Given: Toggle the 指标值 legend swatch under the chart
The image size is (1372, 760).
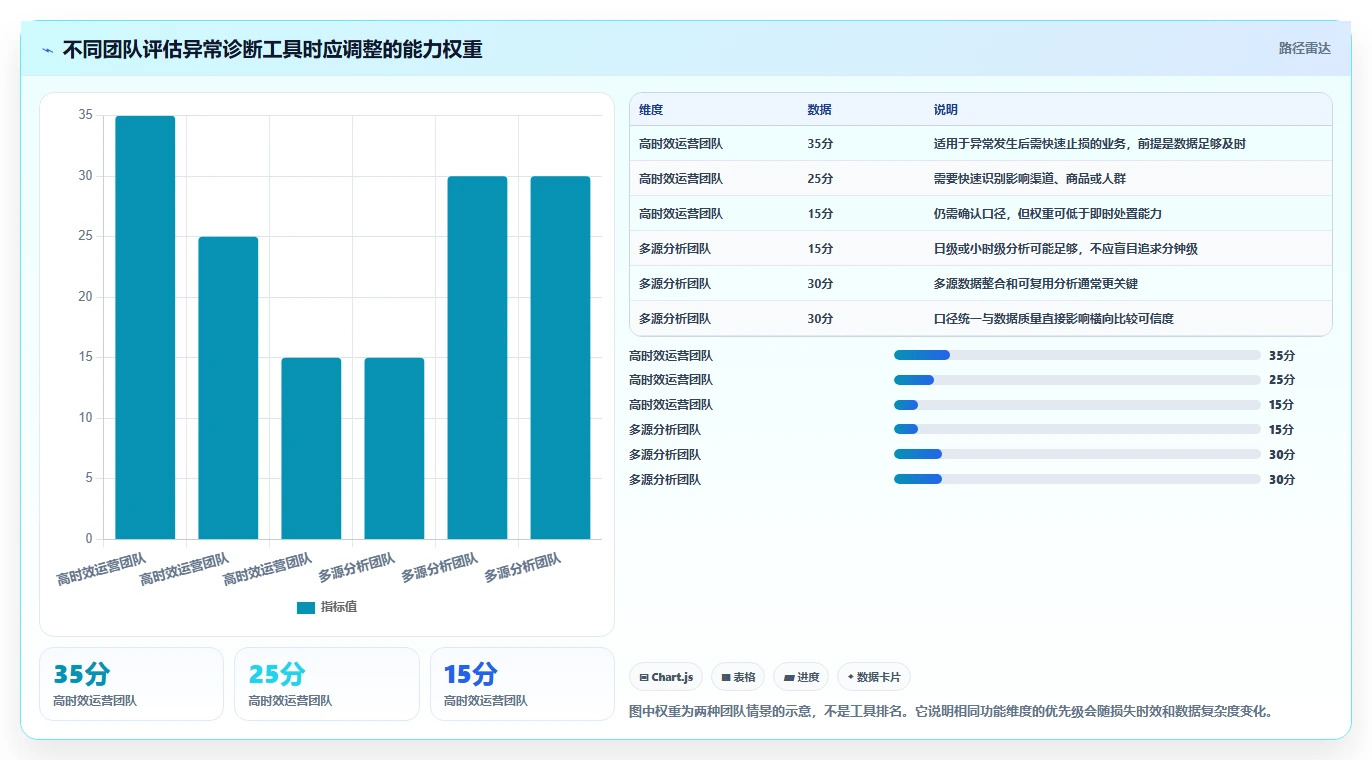Looking at the screenshot, I should 306,607.
